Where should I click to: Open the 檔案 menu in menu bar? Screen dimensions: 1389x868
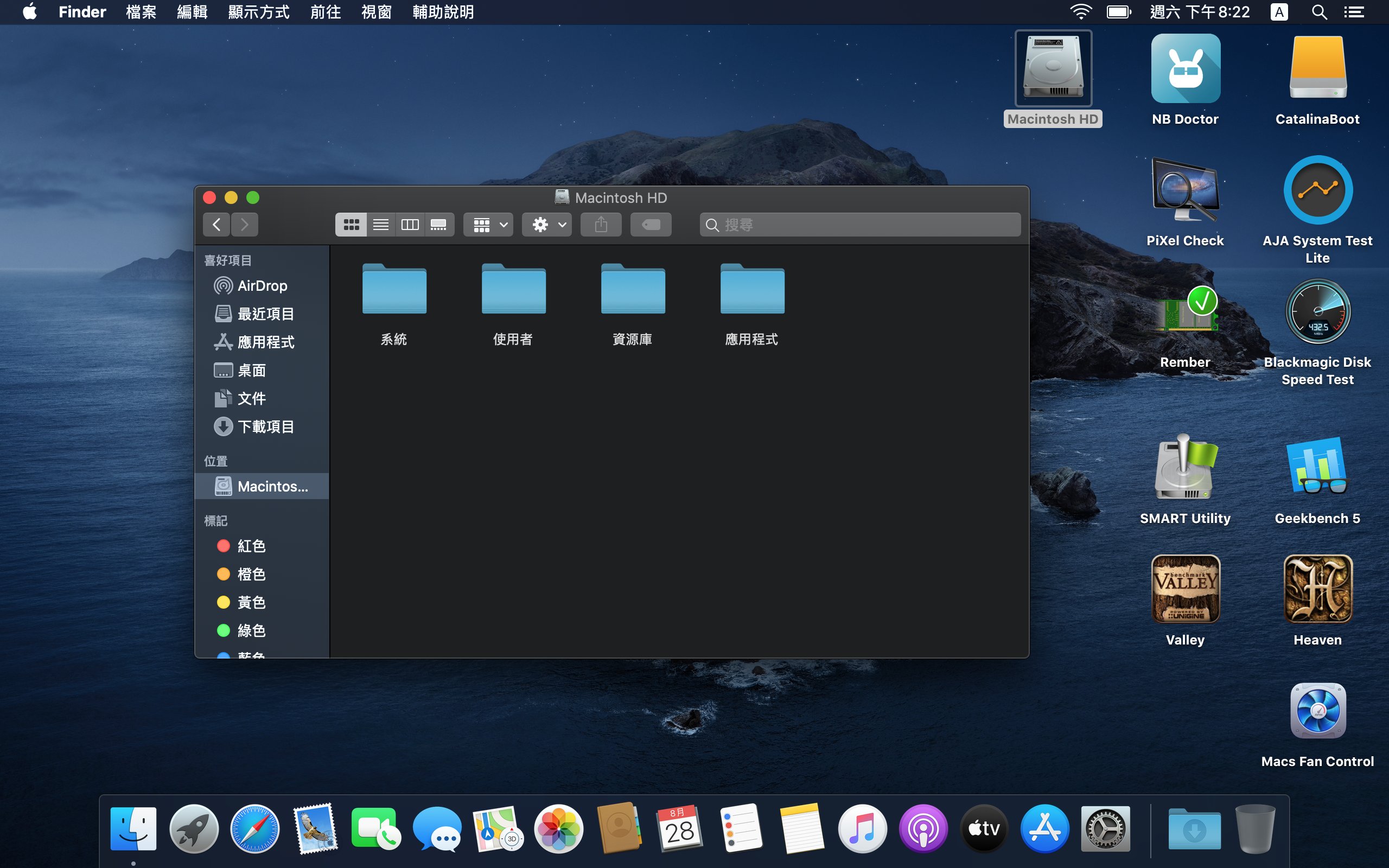(x=141, y=12)
